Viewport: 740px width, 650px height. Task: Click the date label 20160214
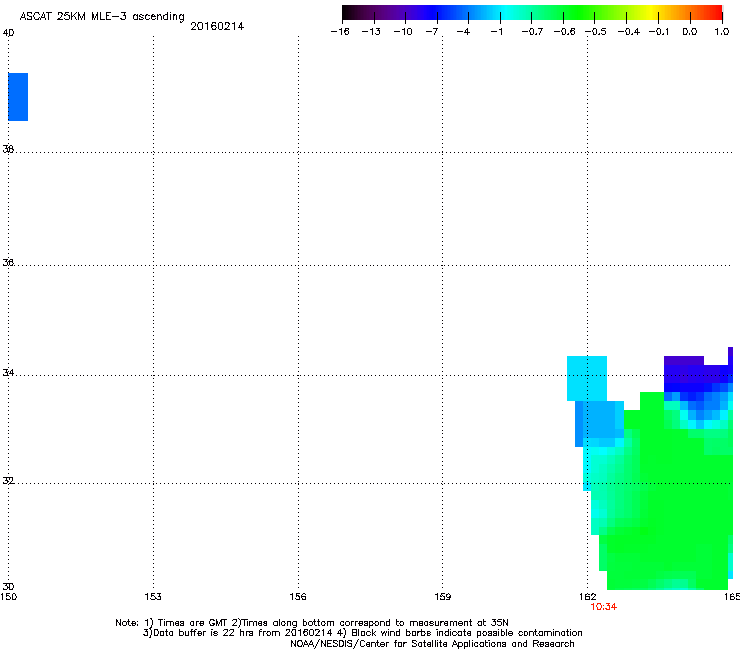pos(217,26)
